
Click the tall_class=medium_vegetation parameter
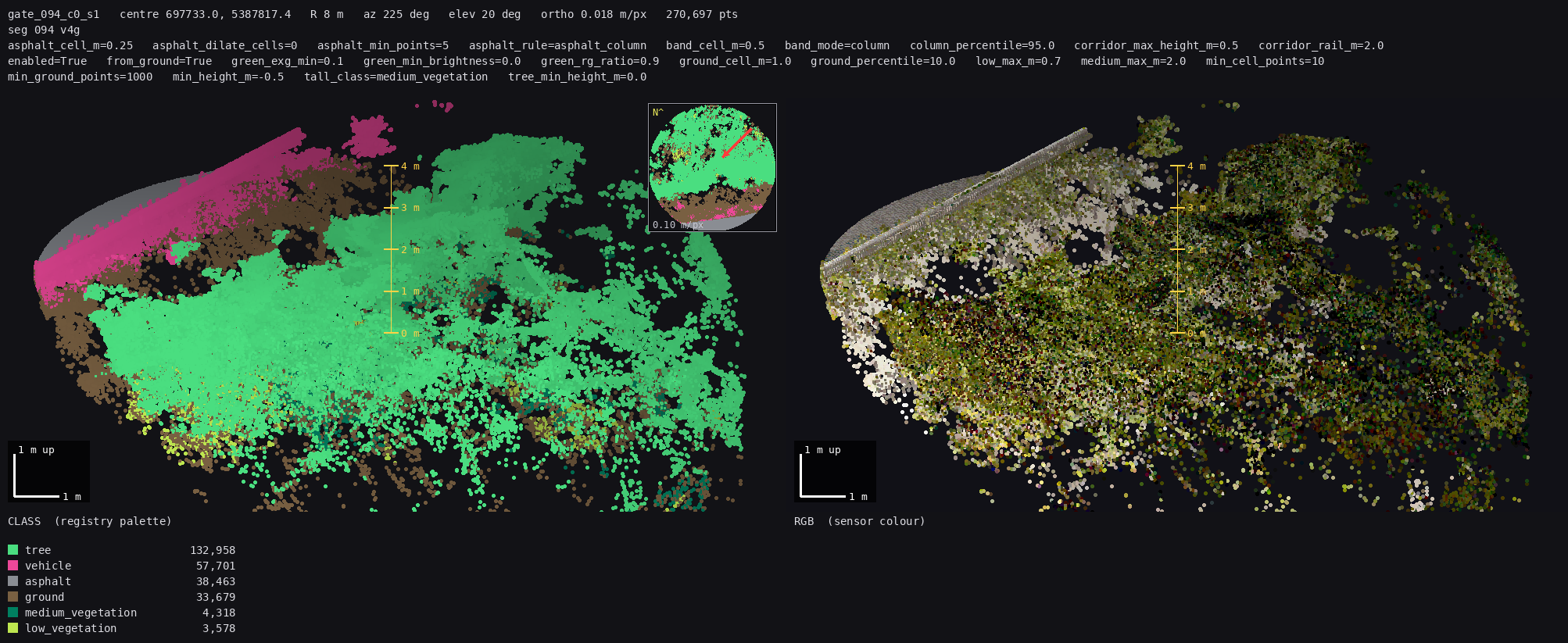(x=396, y=77)
